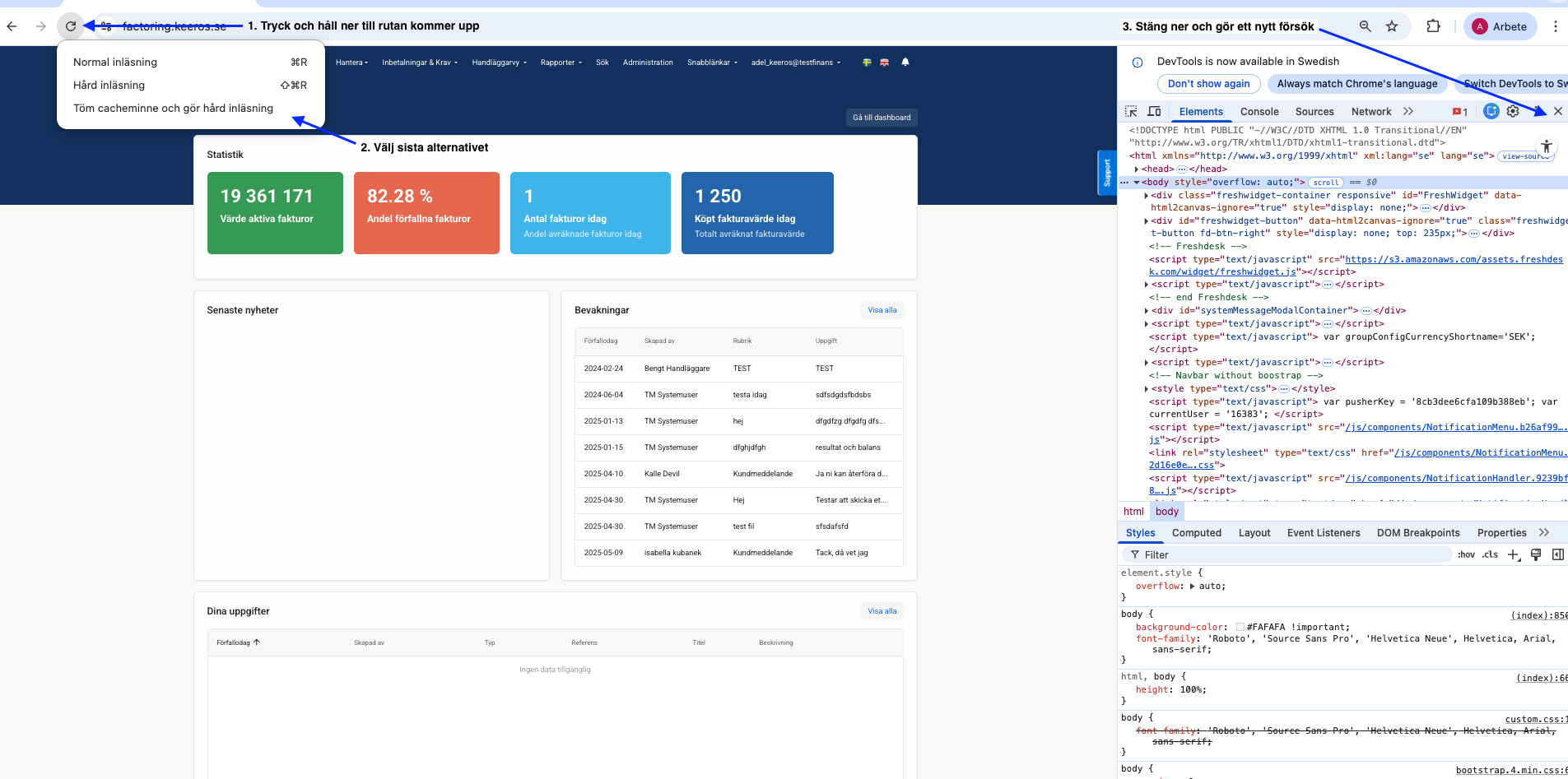
Task: Show more Styles sidebar tabs chevron
Action: 1544,532
